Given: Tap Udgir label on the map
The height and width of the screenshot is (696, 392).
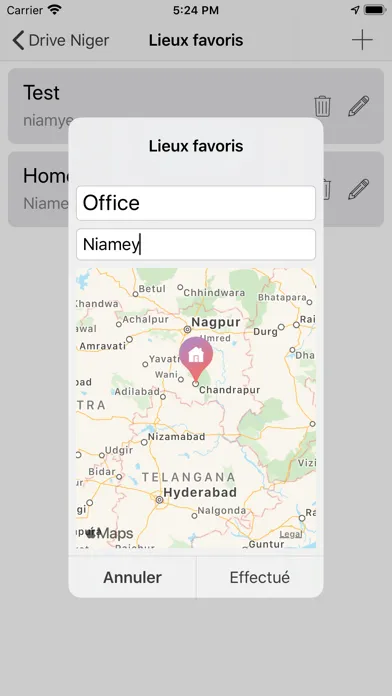Looking at the screenshot, I should click(x=119, y=450).
